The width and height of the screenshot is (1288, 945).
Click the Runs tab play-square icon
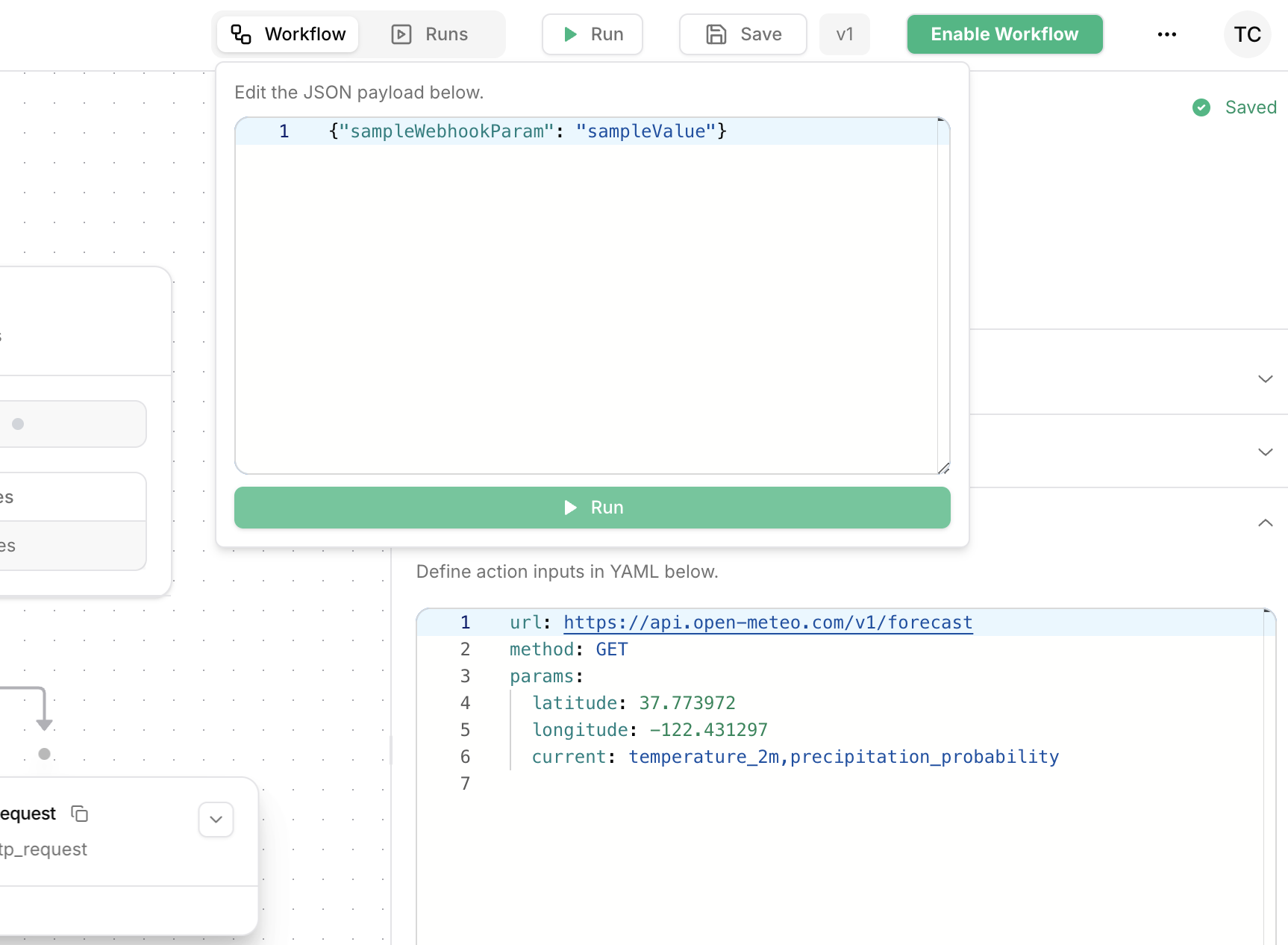tap(401, 34)
